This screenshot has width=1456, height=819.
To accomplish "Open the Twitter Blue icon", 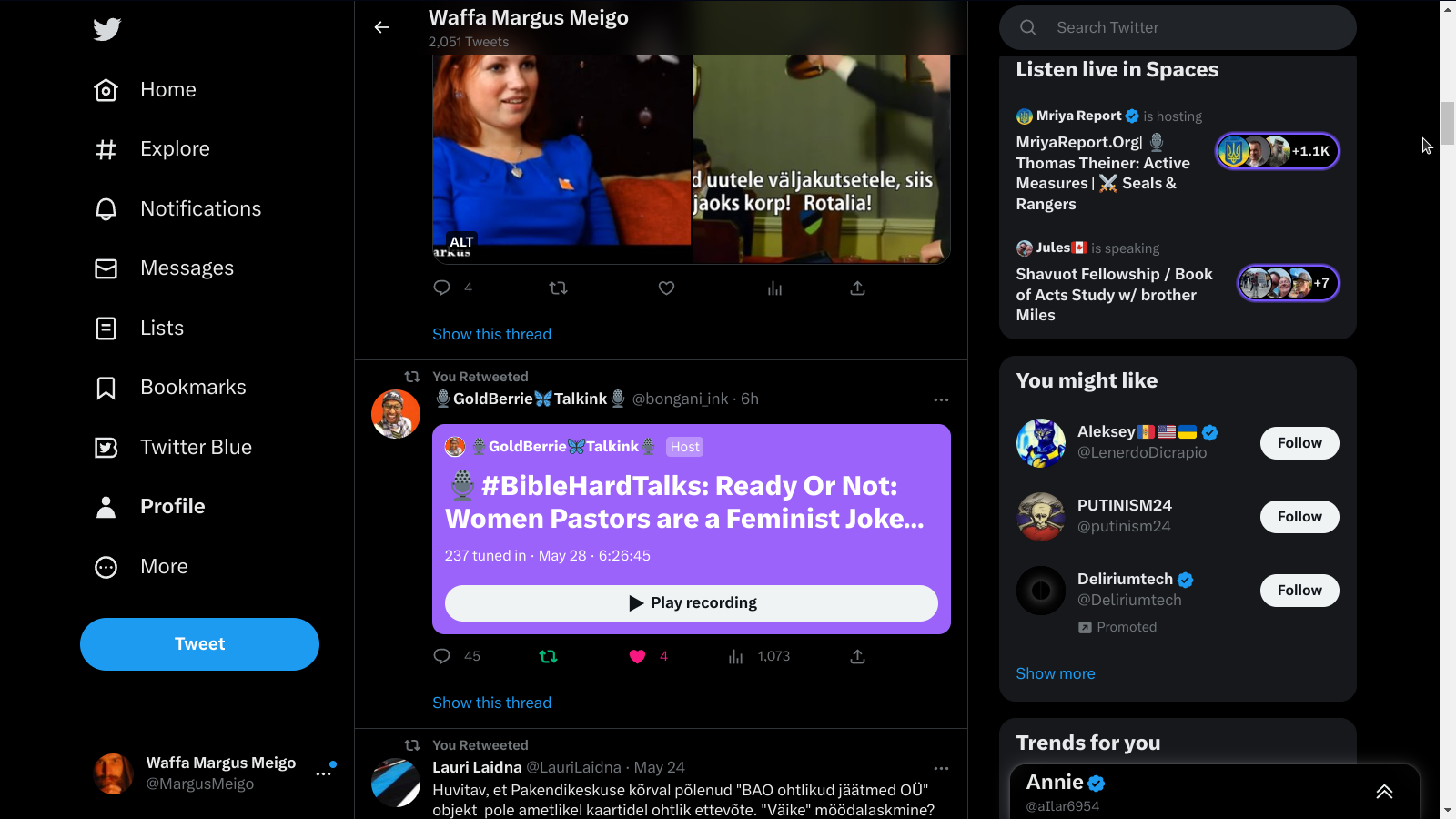I will click(x=106, y=448).
